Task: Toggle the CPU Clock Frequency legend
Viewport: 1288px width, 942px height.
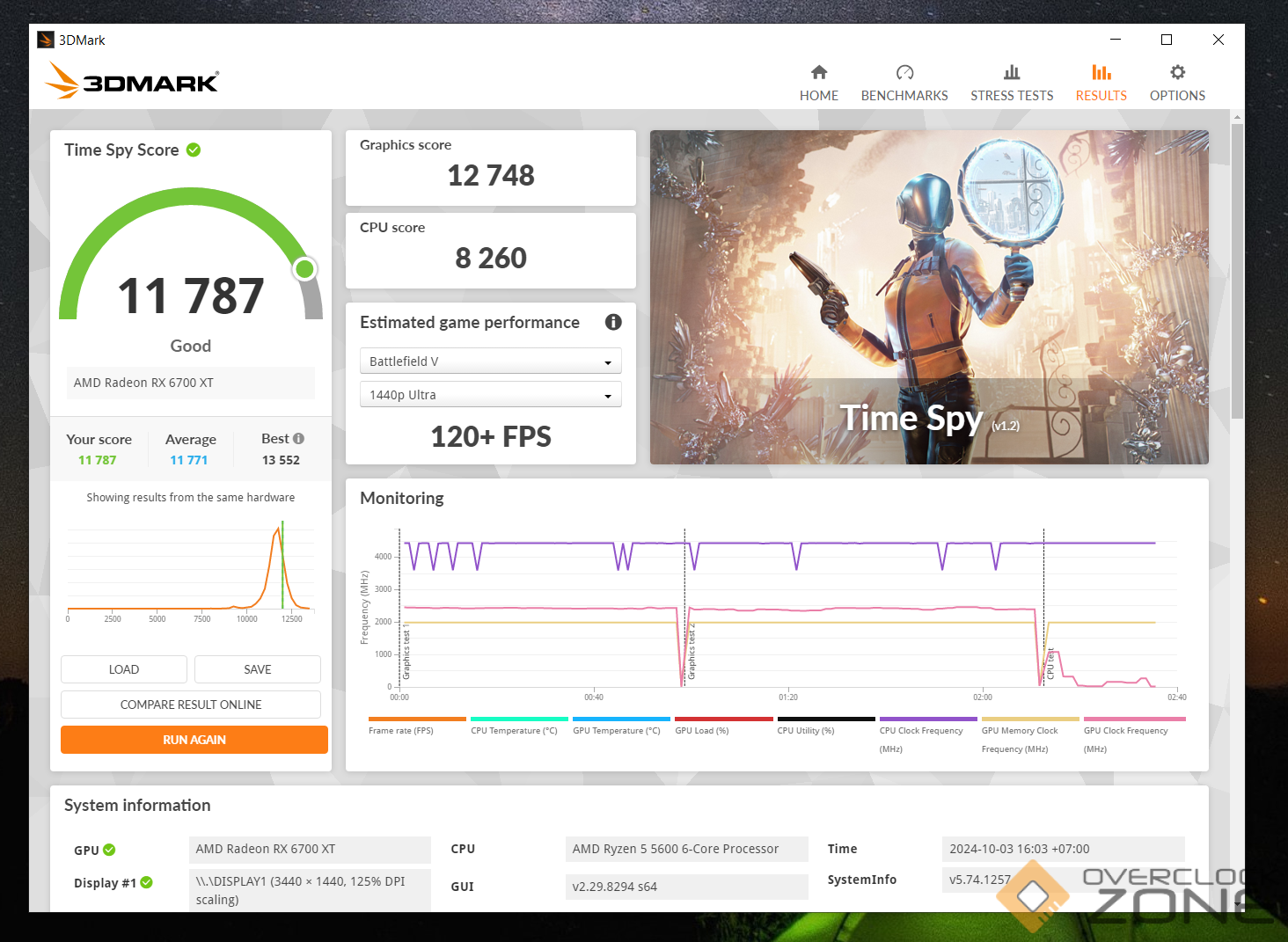Action: click(x=928, y=736)
